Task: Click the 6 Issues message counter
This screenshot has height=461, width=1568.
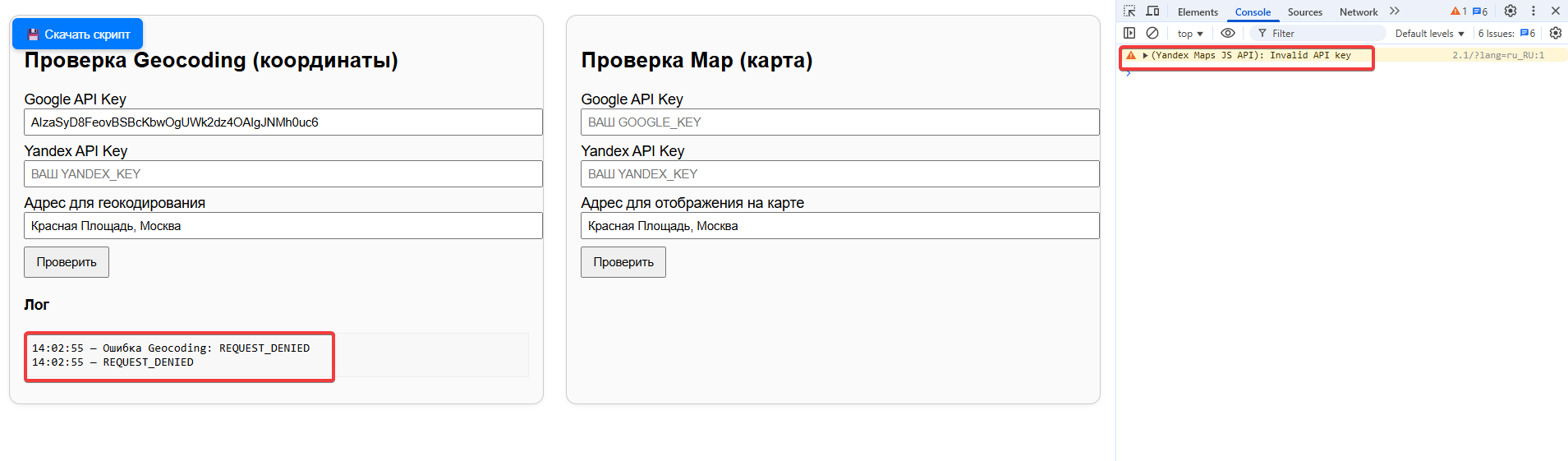Action: [x=1506, y=34]
